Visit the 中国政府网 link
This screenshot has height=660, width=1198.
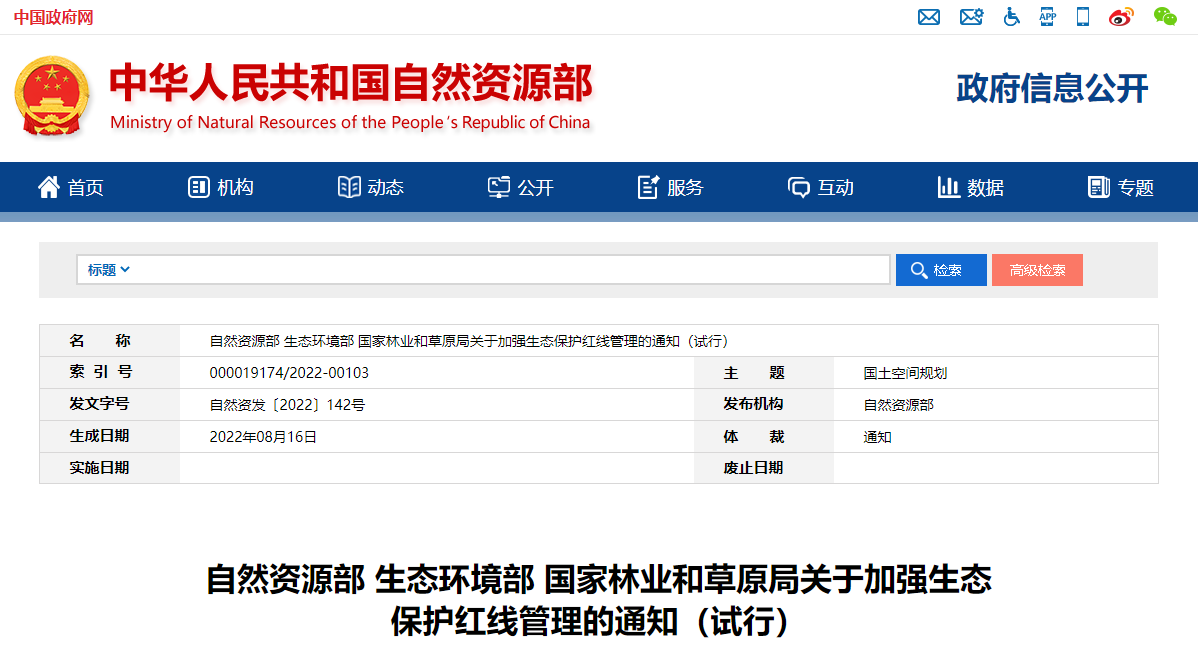[55, 17]
